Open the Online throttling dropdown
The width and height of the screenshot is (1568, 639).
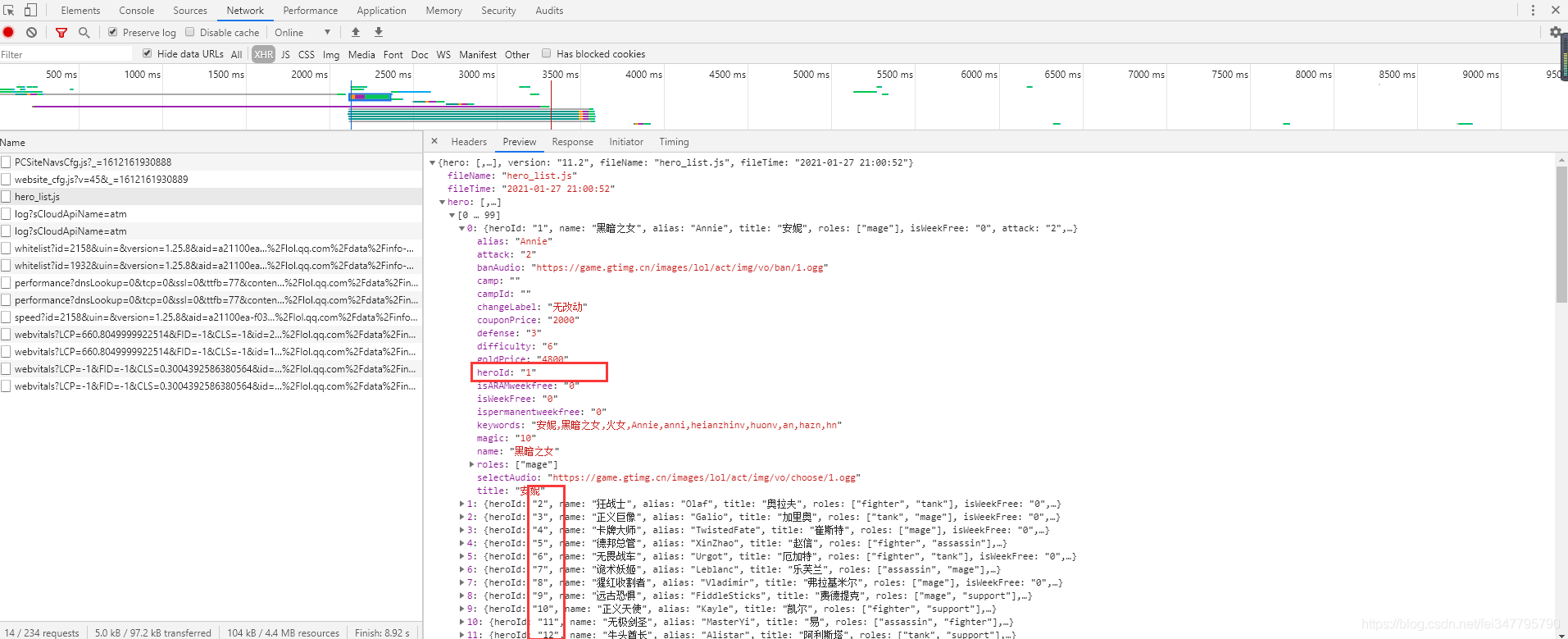302,33
